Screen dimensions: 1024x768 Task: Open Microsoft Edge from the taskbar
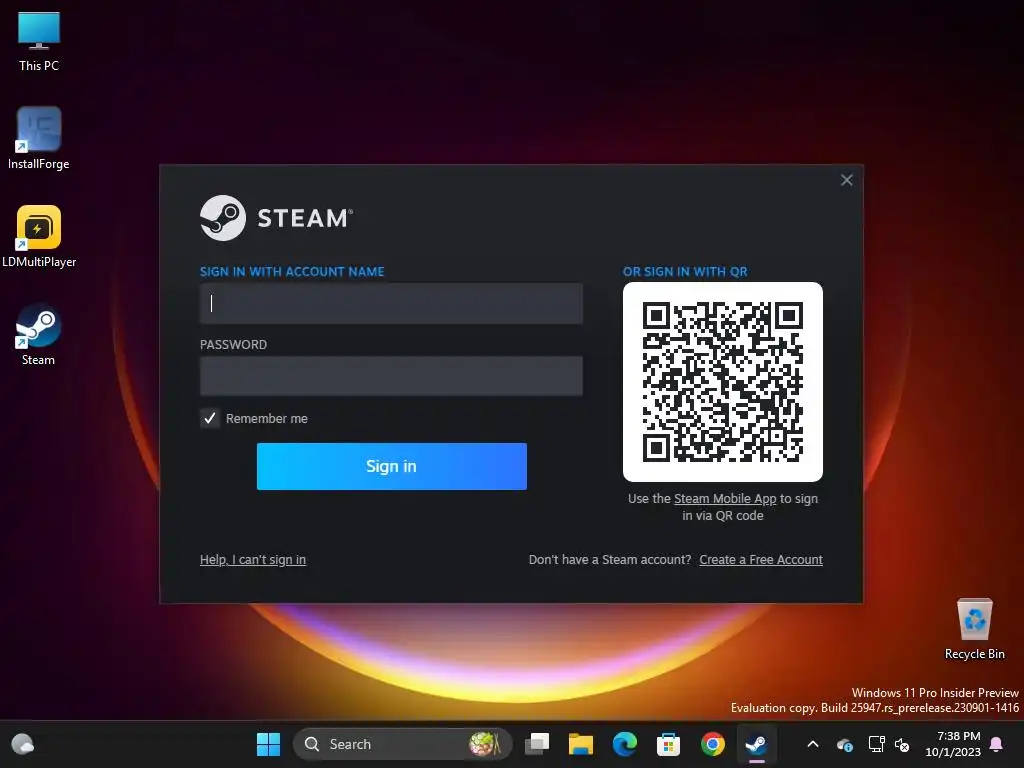tap(624, 744)
